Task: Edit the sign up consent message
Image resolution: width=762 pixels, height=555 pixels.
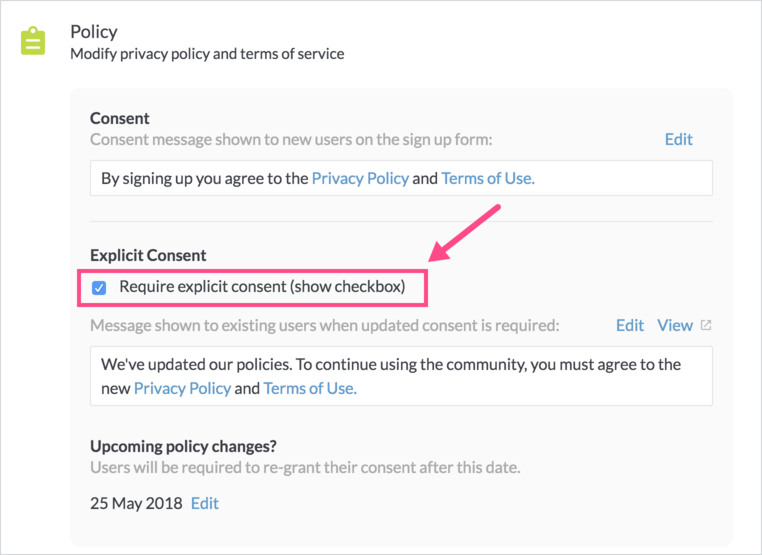Action: 678,139
